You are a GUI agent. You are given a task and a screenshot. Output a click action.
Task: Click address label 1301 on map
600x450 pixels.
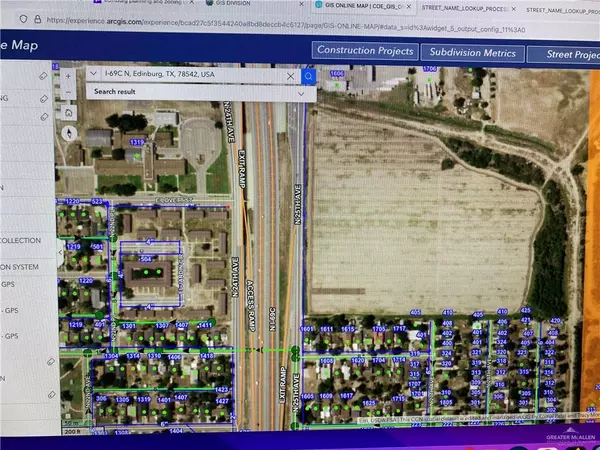point(129,326)
